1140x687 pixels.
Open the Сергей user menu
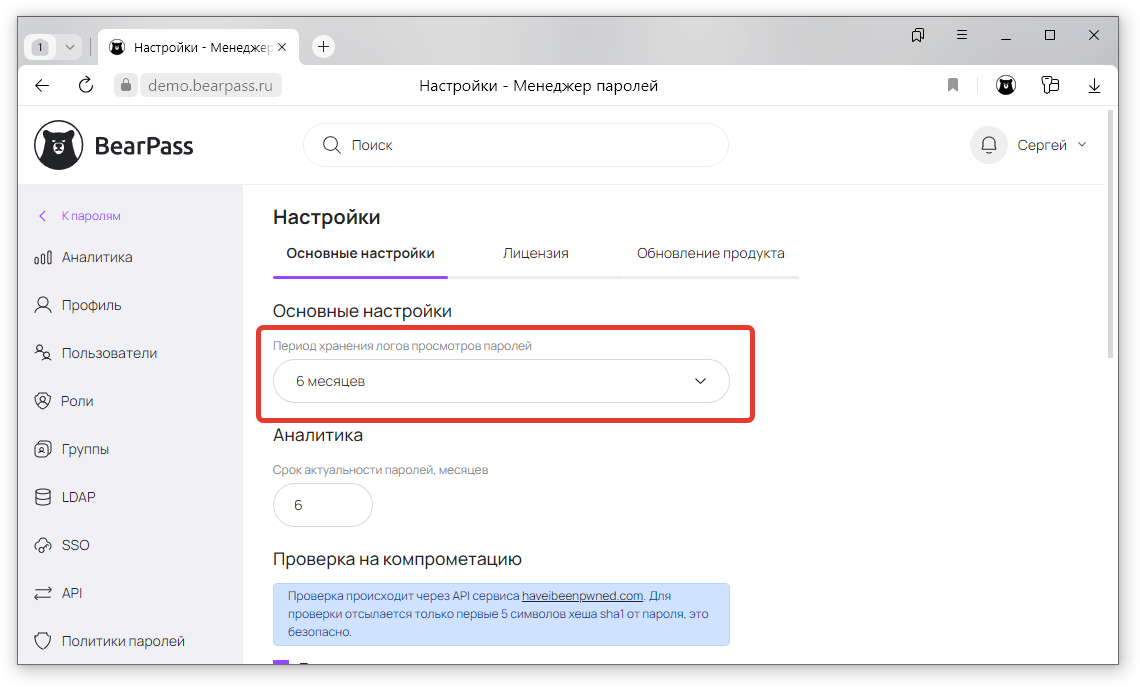coord(1051,145)
